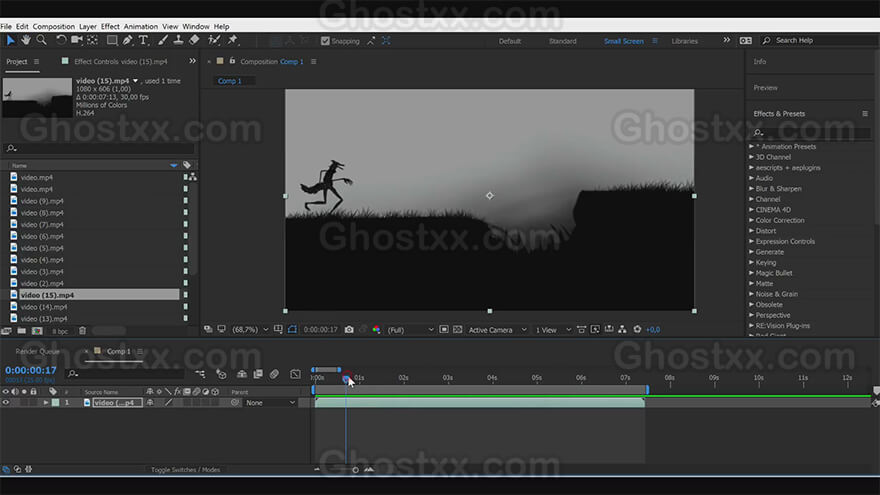Select the Pen tool
The image size is (880, 495).
pyautogui.click(x=127, y=40)
